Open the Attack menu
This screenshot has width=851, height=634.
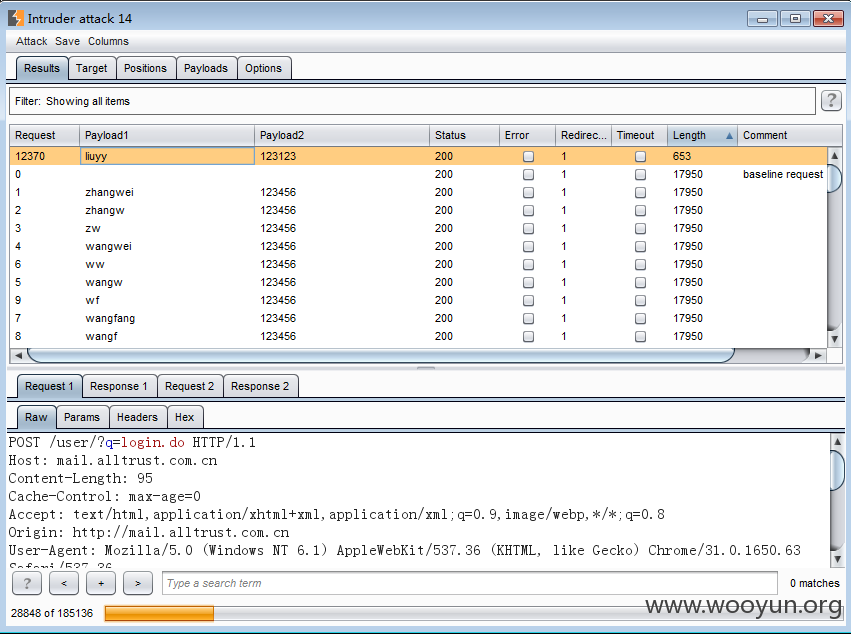[x=31, y=41]
